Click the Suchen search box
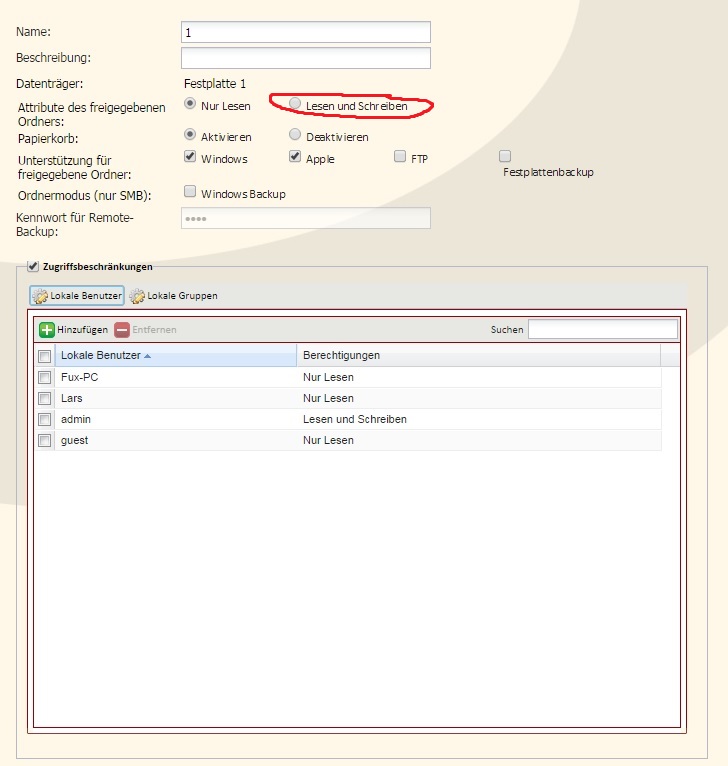 (603, 329)
